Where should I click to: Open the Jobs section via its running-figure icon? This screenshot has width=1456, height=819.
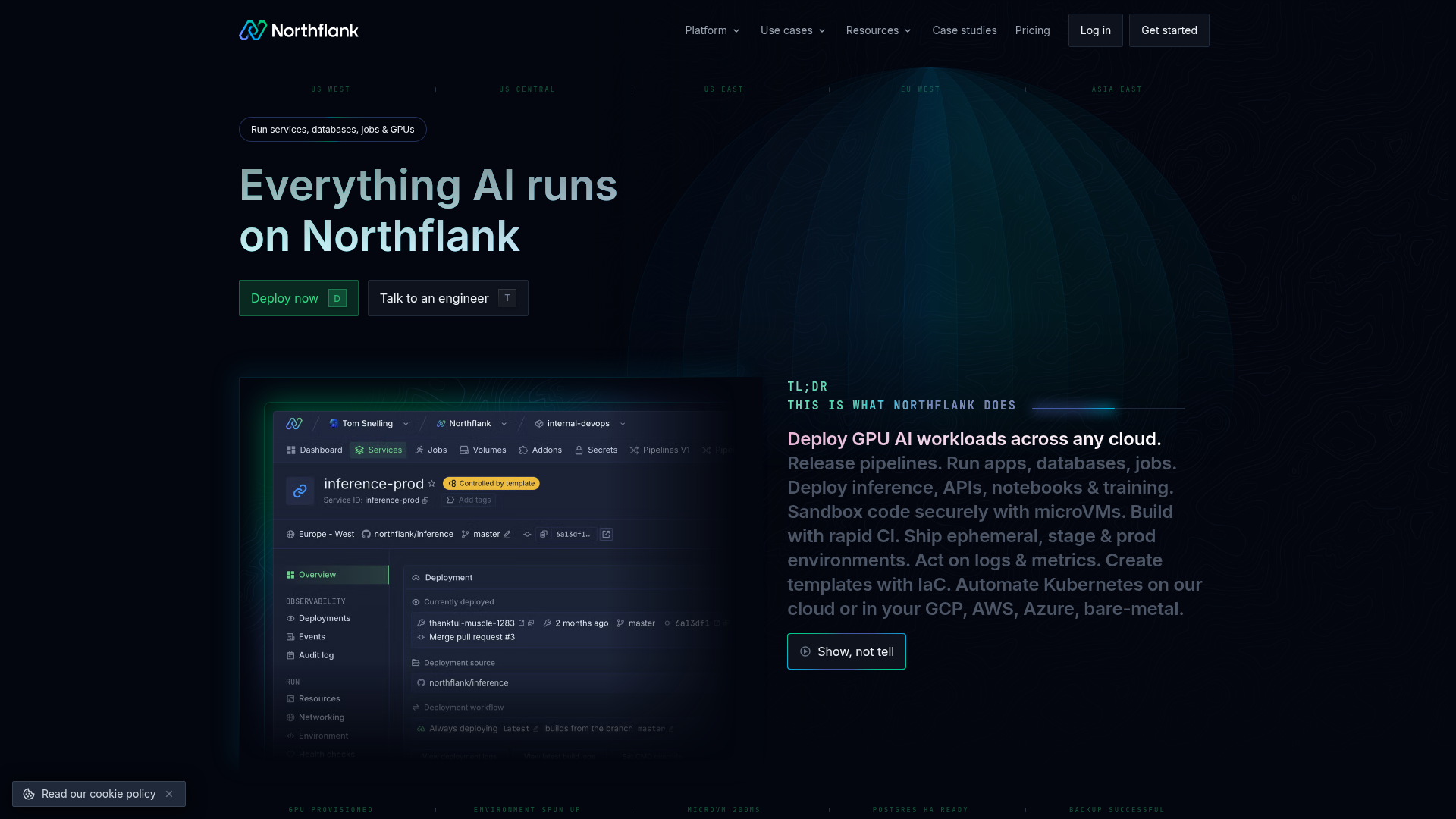click(419, 450)
